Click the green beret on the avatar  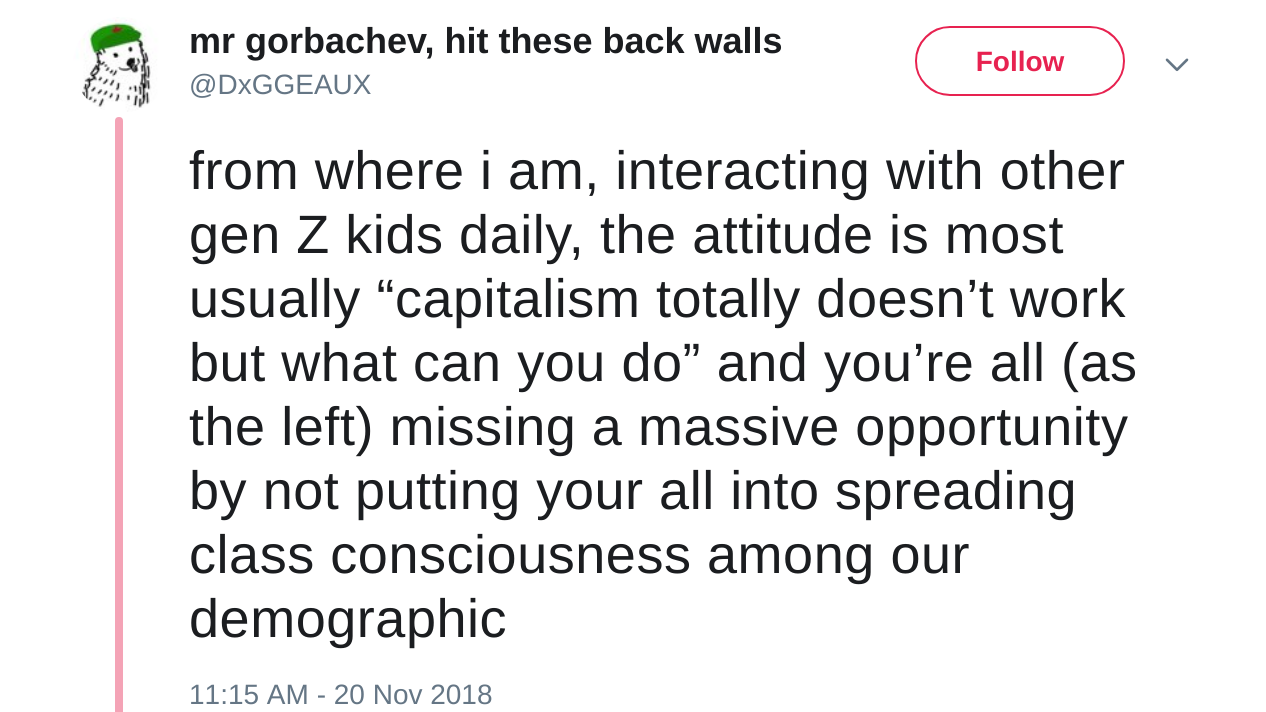click(x=114, y=38)
